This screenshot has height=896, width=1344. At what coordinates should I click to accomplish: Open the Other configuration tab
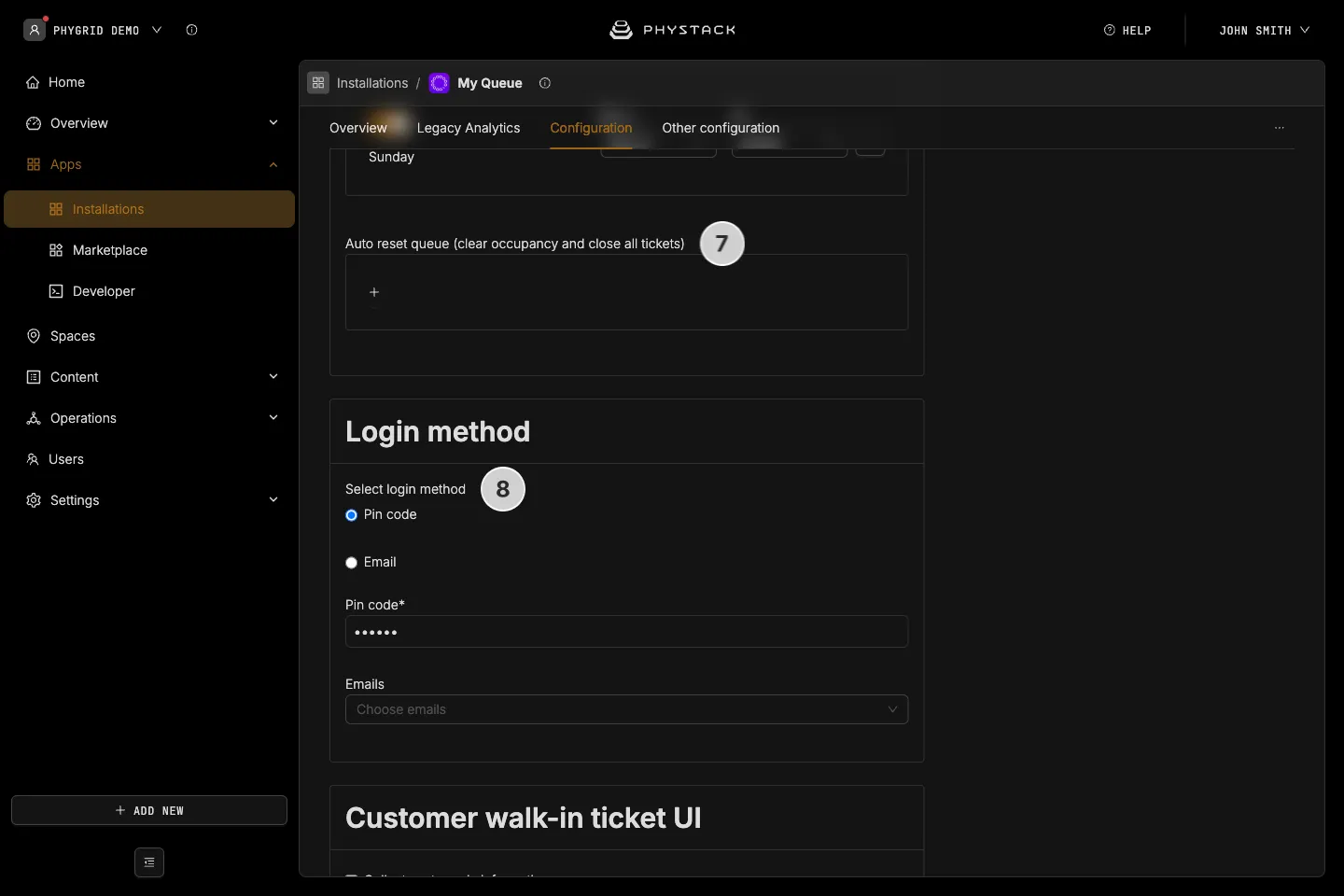(721, 128)
